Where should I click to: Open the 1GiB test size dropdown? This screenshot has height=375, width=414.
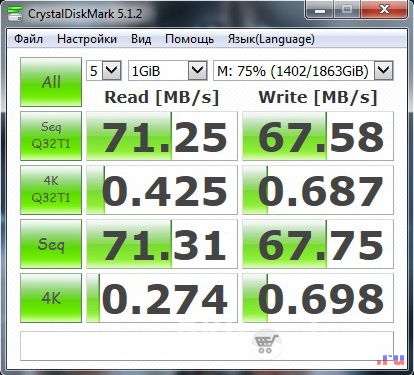tap(168, 71)
